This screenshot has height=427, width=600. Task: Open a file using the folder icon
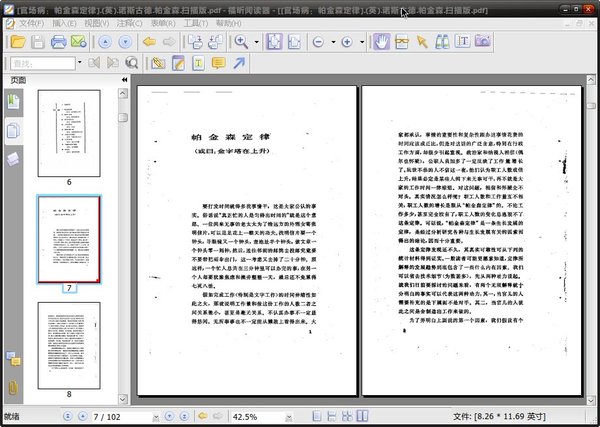18,41
